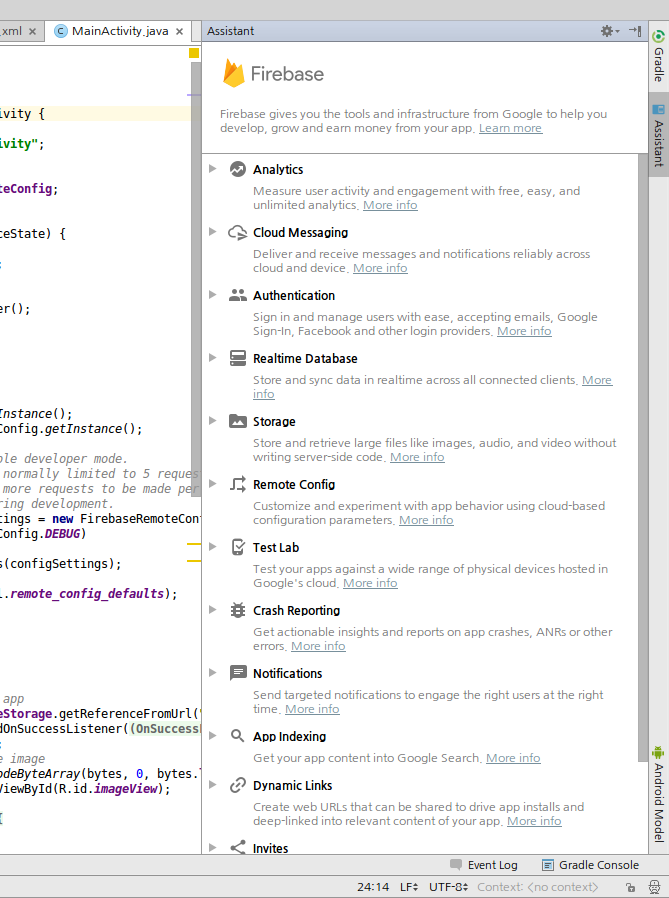Open Analytics More info link
Image resolution: width=669 pixels, height=898 pixels.
(390, 205)
